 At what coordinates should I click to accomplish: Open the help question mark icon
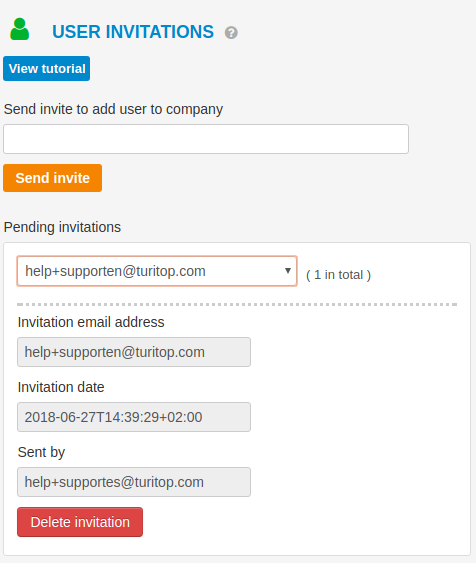pos(231,33)
